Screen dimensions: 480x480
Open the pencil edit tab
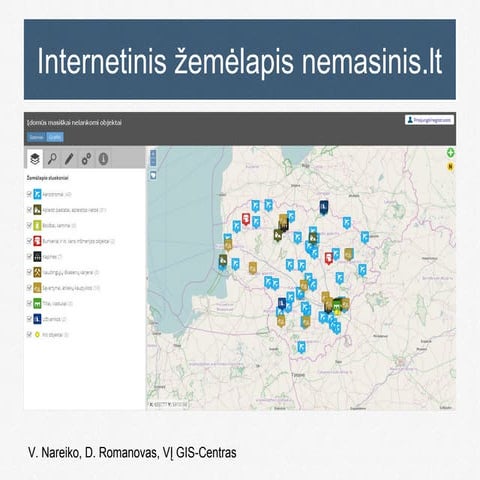coord(69,159)
